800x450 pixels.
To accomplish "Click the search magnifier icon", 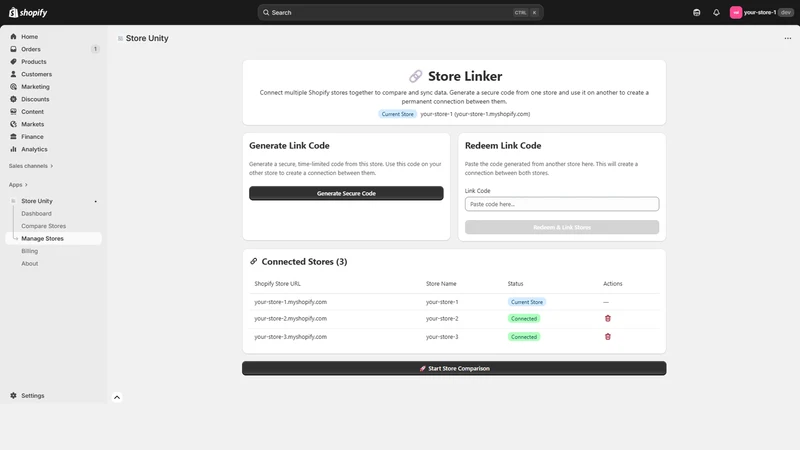I will (266, 12).
